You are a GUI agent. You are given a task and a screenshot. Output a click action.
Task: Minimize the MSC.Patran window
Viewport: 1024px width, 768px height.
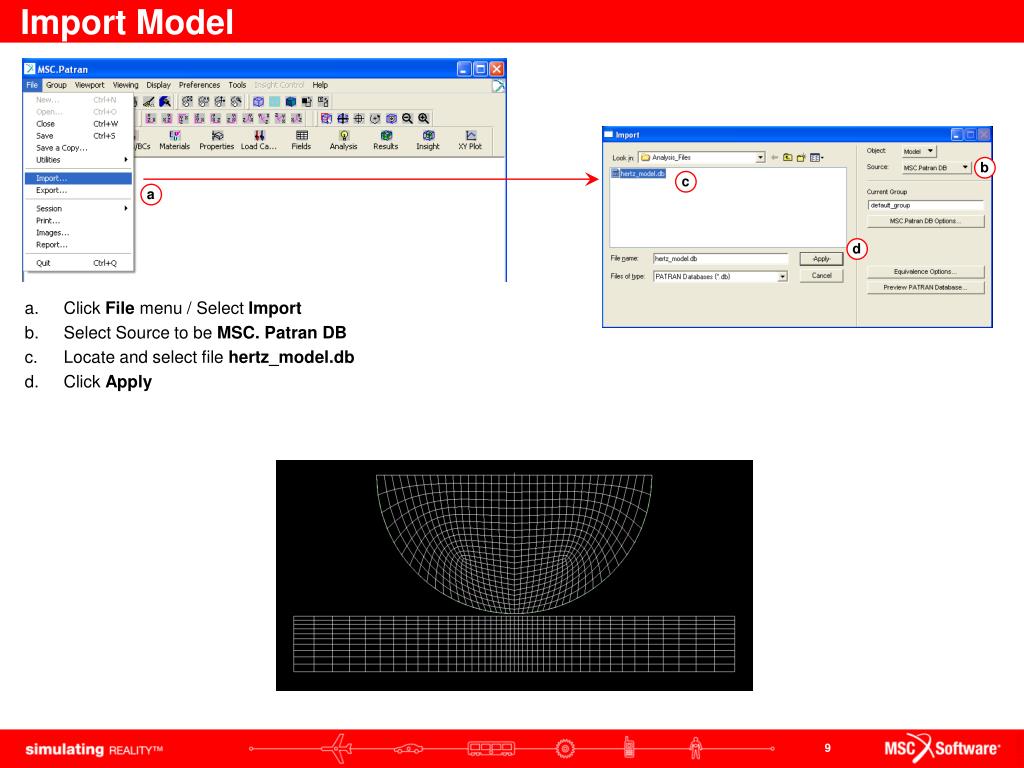click(x=464, y=69)
